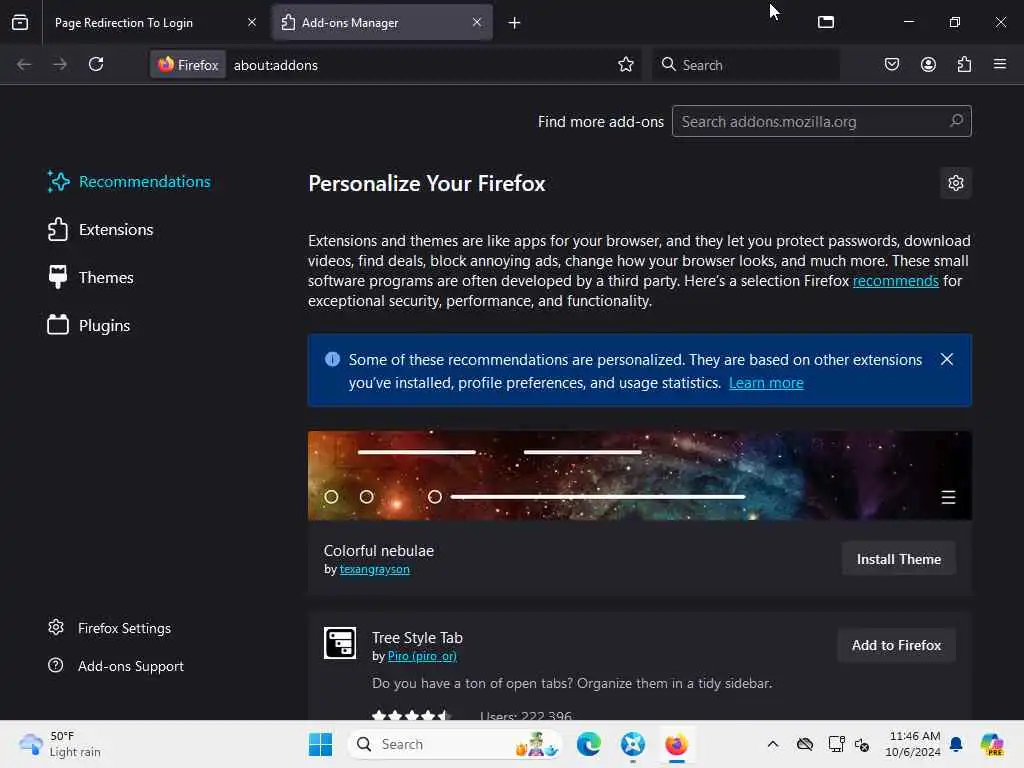
Task: Open the weather widget showing 50°F
Action: (x=60, y=744)
